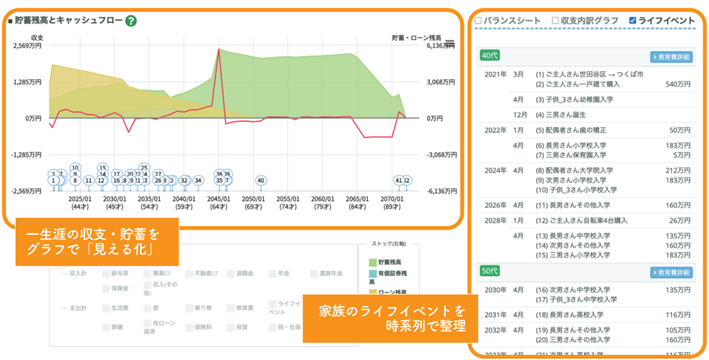Toggle the 教育費 expense checkbox
The image size is (709, 360).
tap(231, 308)
